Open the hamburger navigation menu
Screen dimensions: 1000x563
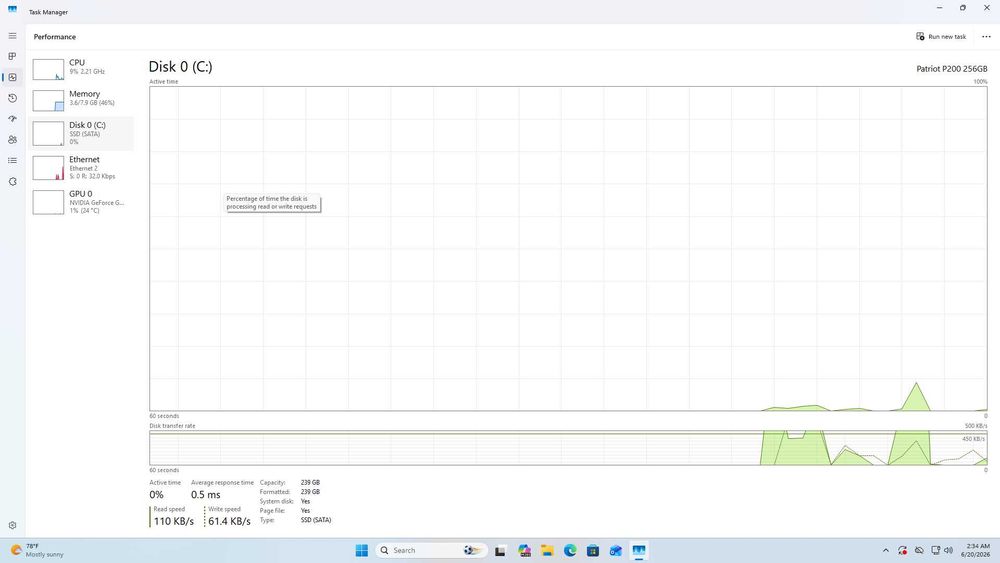point(12,36)
